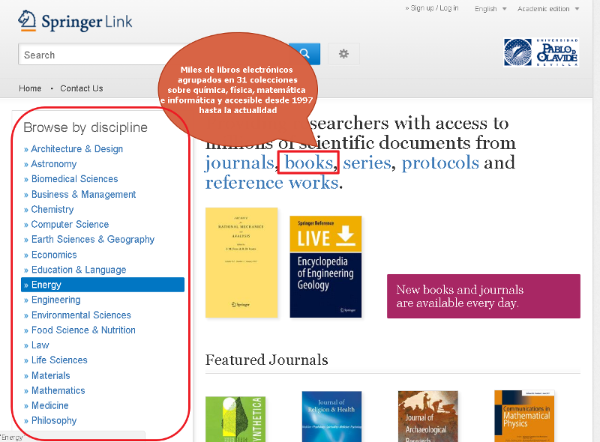Click the Universidad Pablo de Olavide logo

tap(541, 52)
